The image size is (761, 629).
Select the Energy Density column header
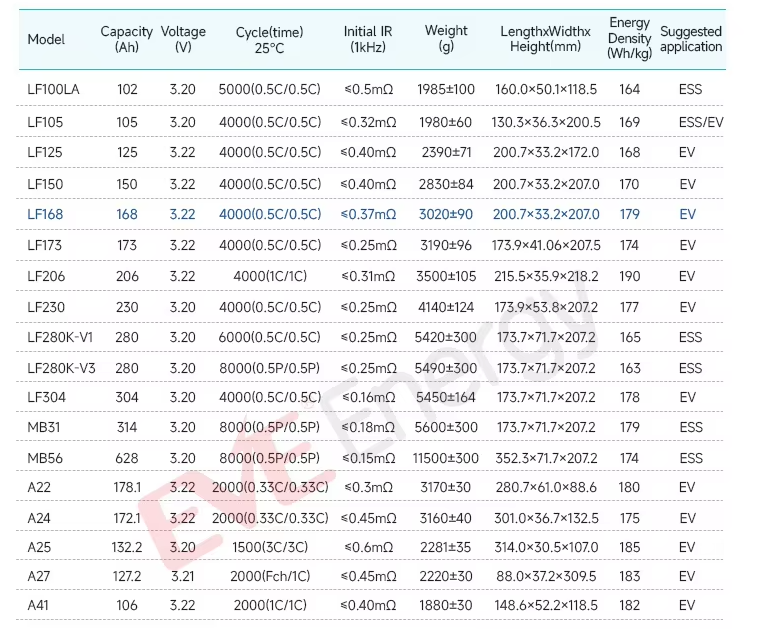coord(629,38)
